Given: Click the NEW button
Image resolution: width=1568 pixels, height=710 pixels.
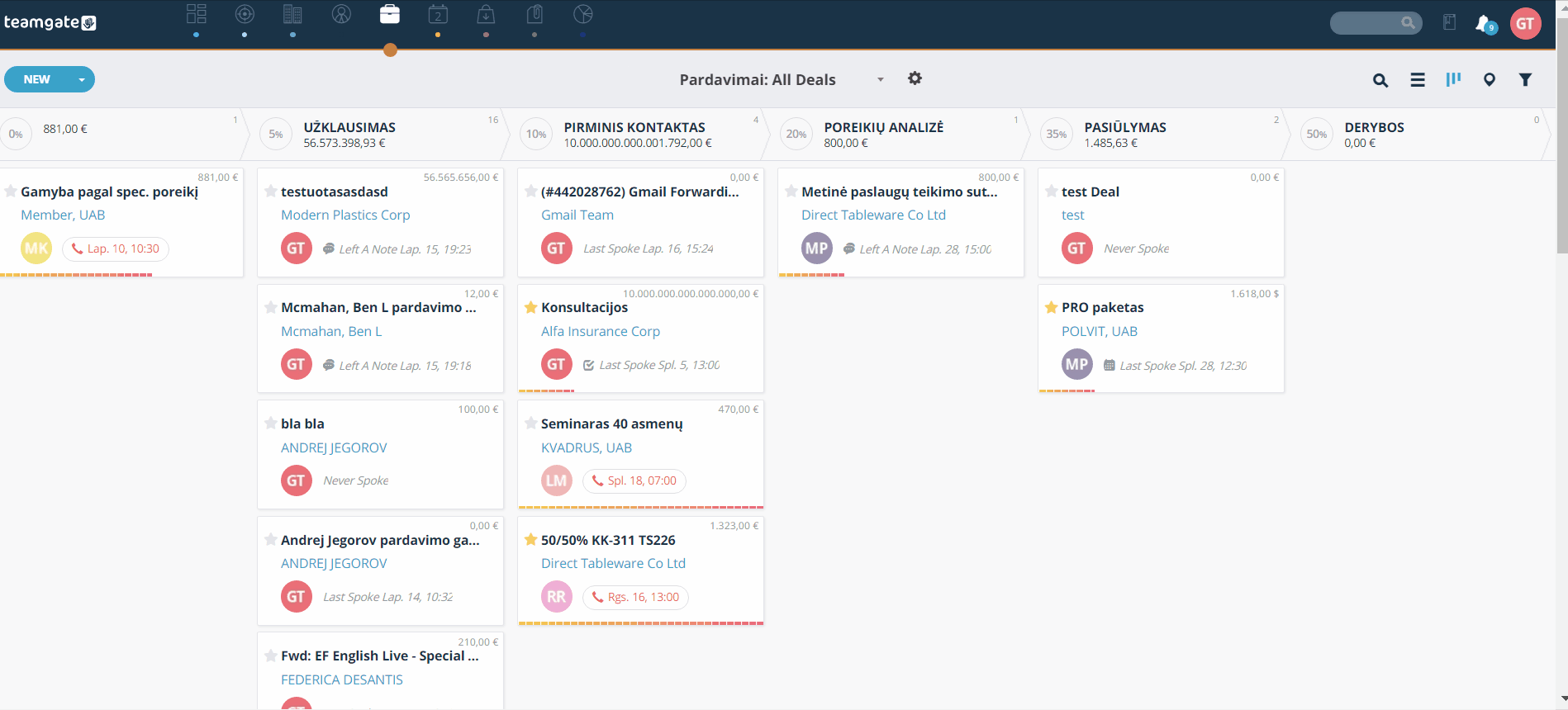Looking at the screenshot, I should pyautogui.click(x=37, y=80).
